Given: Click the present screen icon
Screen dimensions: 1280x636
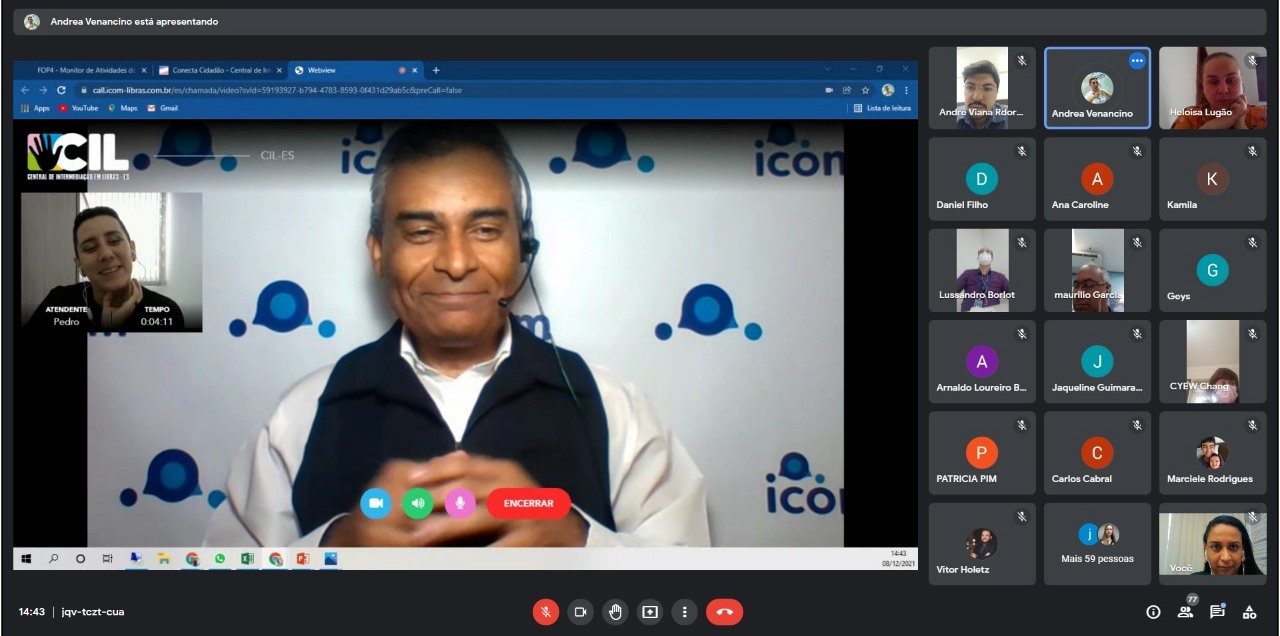Looking at the screenshot, I should click(x=650, y=612).
